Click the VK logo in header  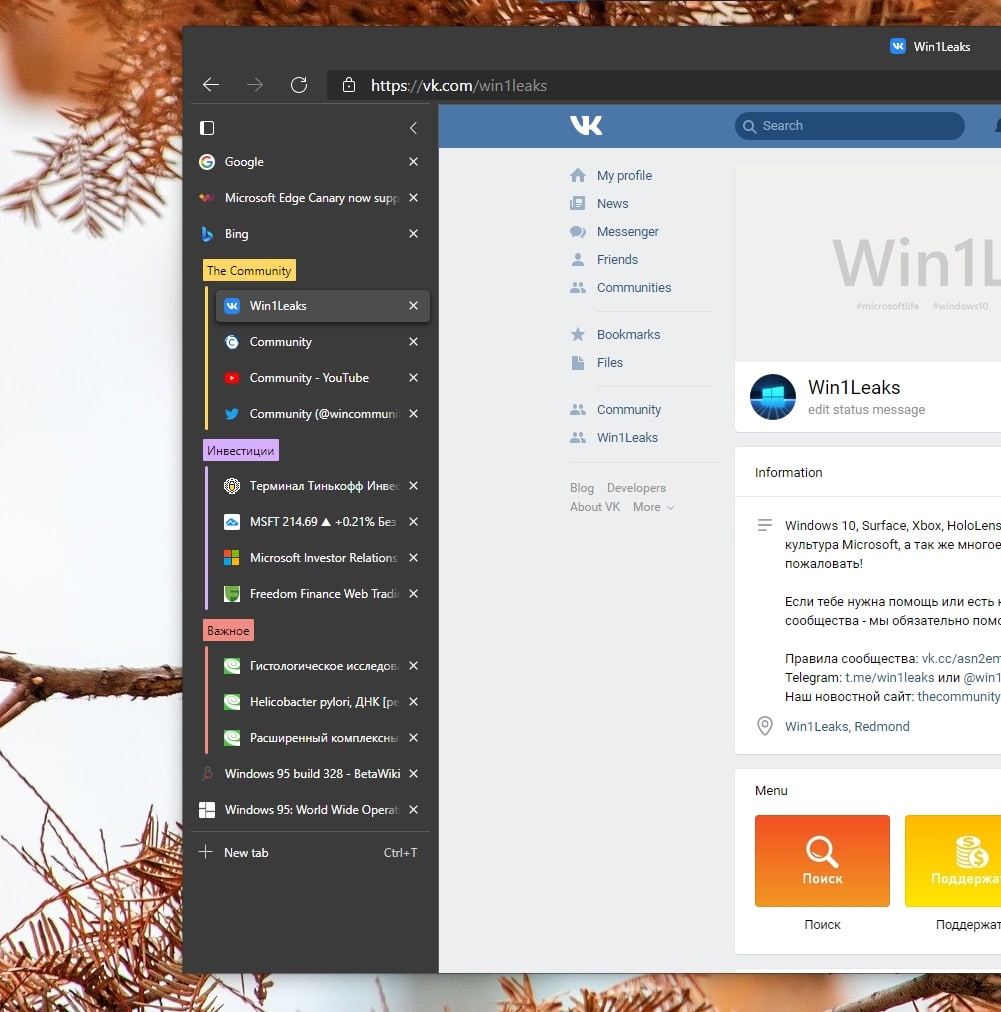tap(586, 125)
